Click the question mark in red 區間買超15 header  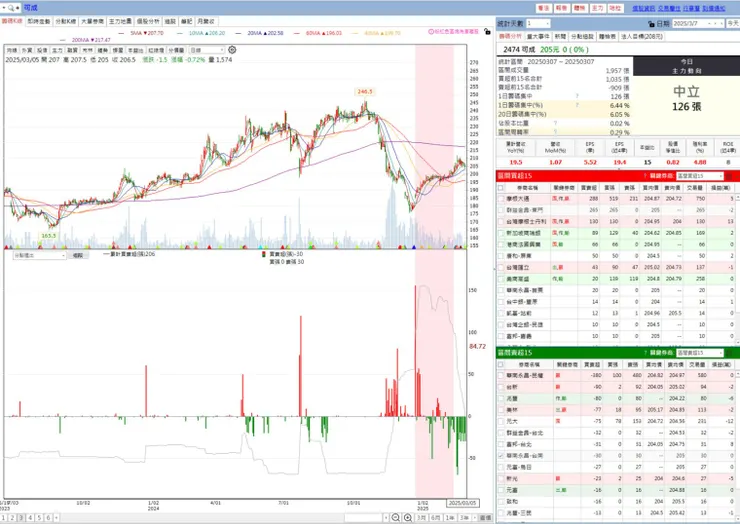[x=645, y=176]
